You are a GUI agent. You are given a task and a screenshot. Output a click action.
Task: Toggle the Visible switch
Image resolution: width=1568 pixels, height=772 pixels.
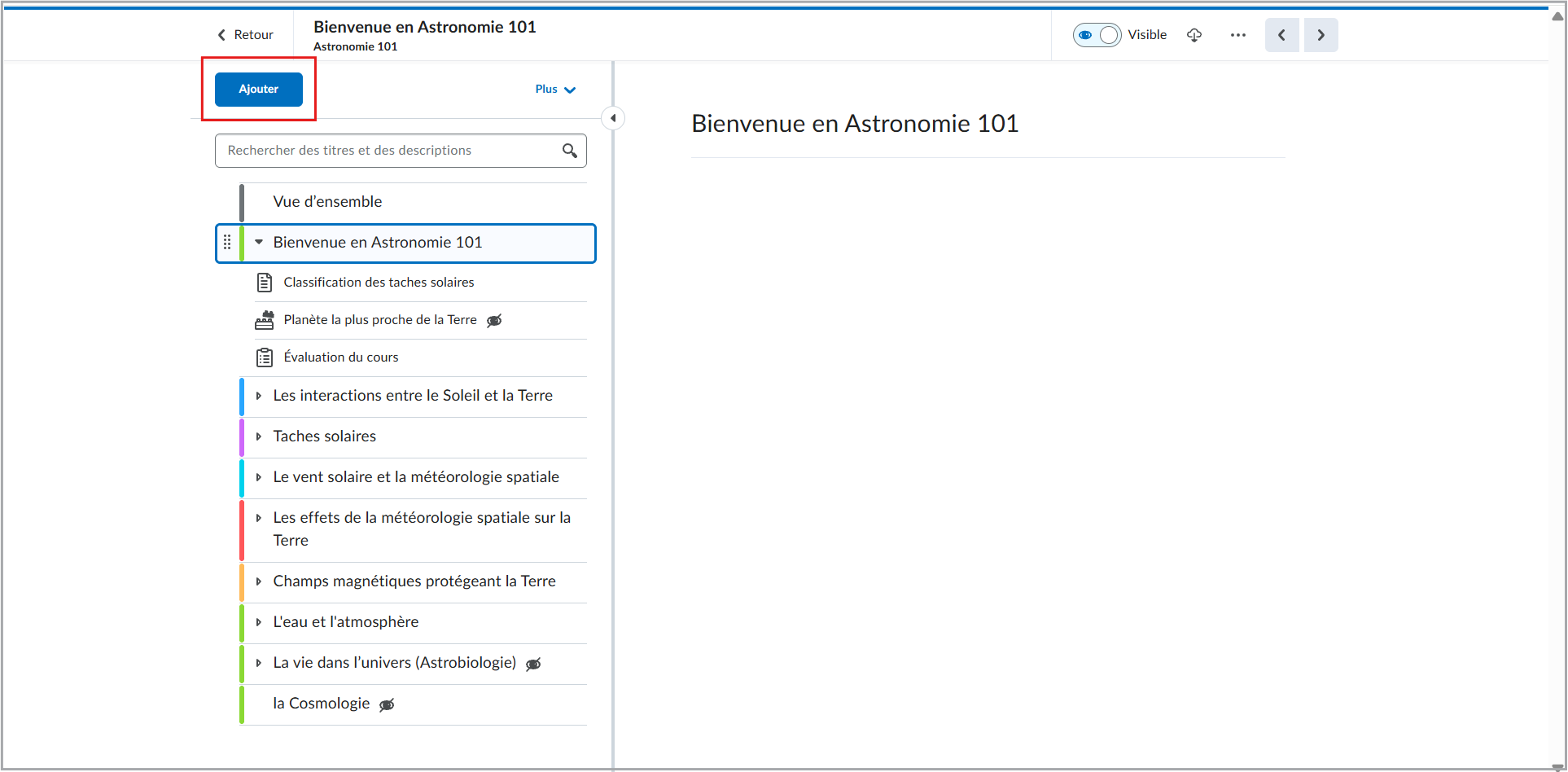tap(1097, 35)
